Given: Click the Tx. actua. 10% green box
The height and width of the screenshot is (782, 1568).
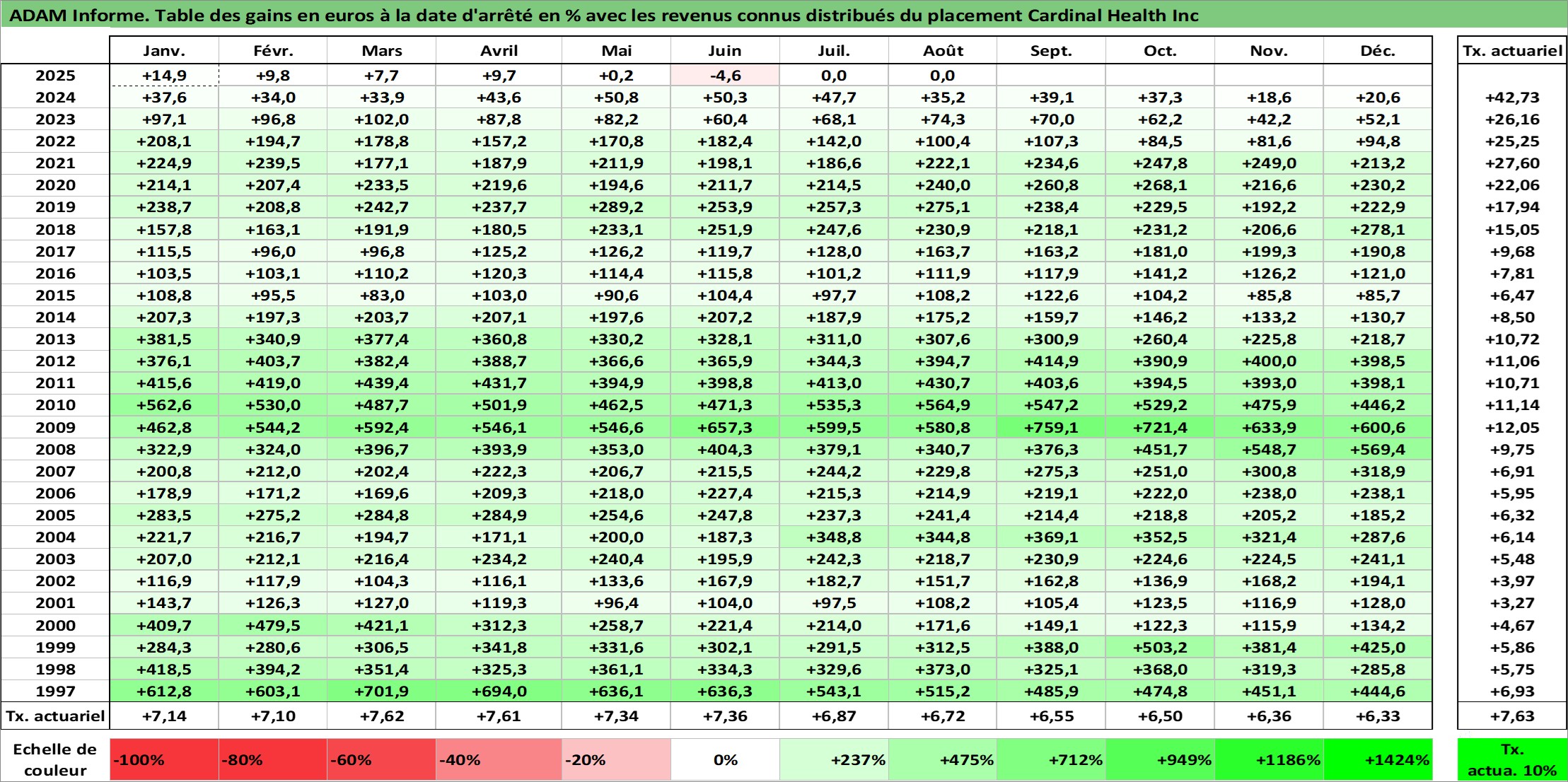Looking at the screenshot, I should (x=1512, y=760).
